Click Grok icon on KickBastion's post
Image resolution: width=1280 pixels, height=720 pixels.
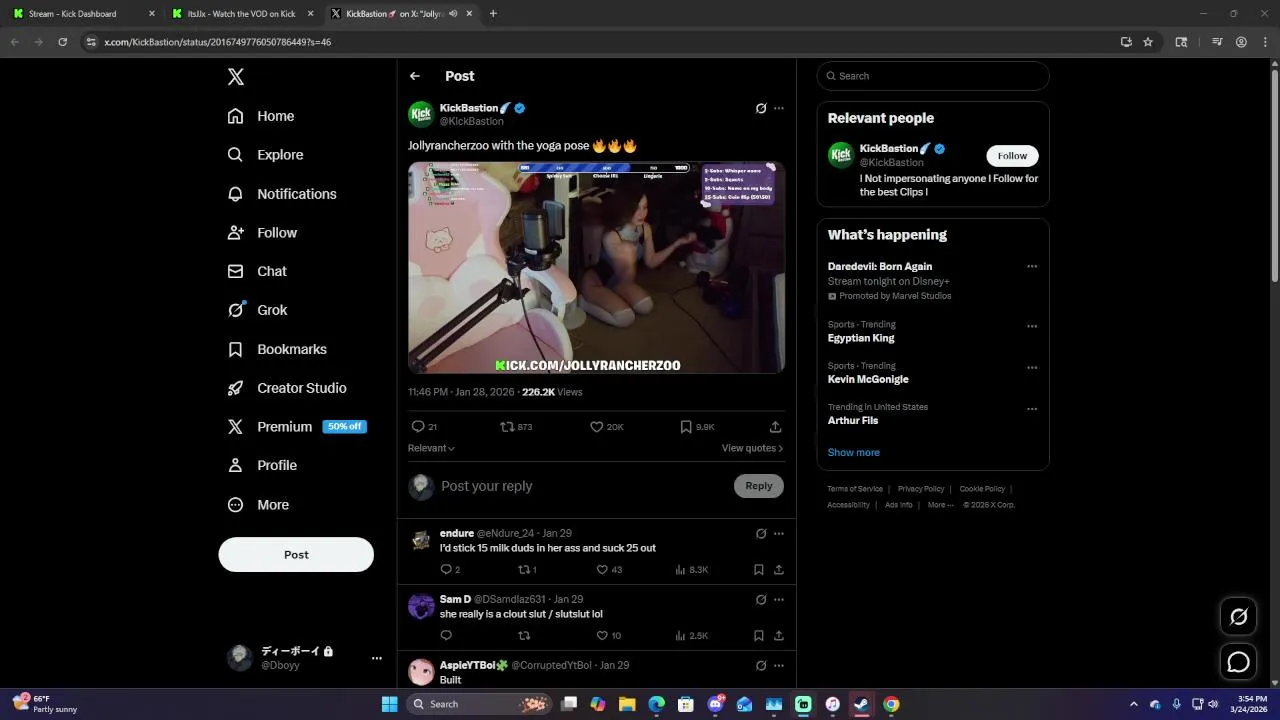tap(761, 108)
